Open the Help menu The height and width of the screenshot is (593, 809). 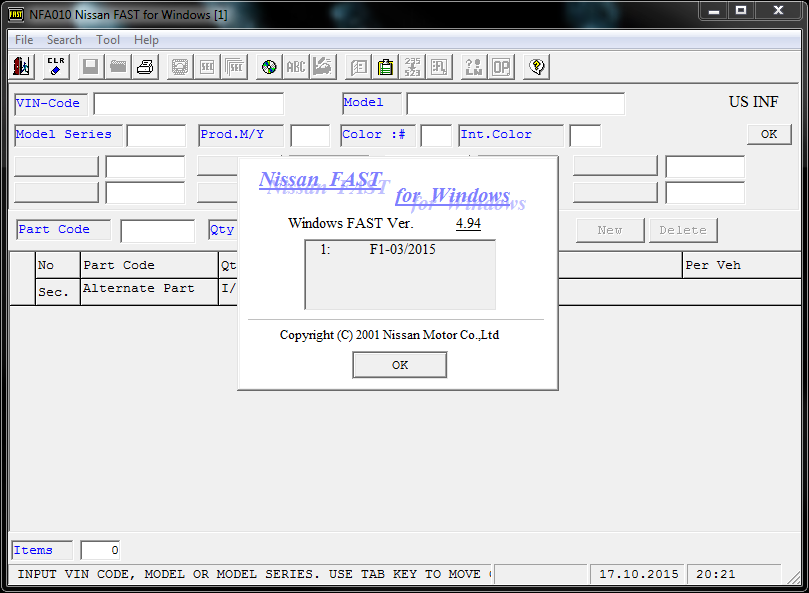pos(147,40)
